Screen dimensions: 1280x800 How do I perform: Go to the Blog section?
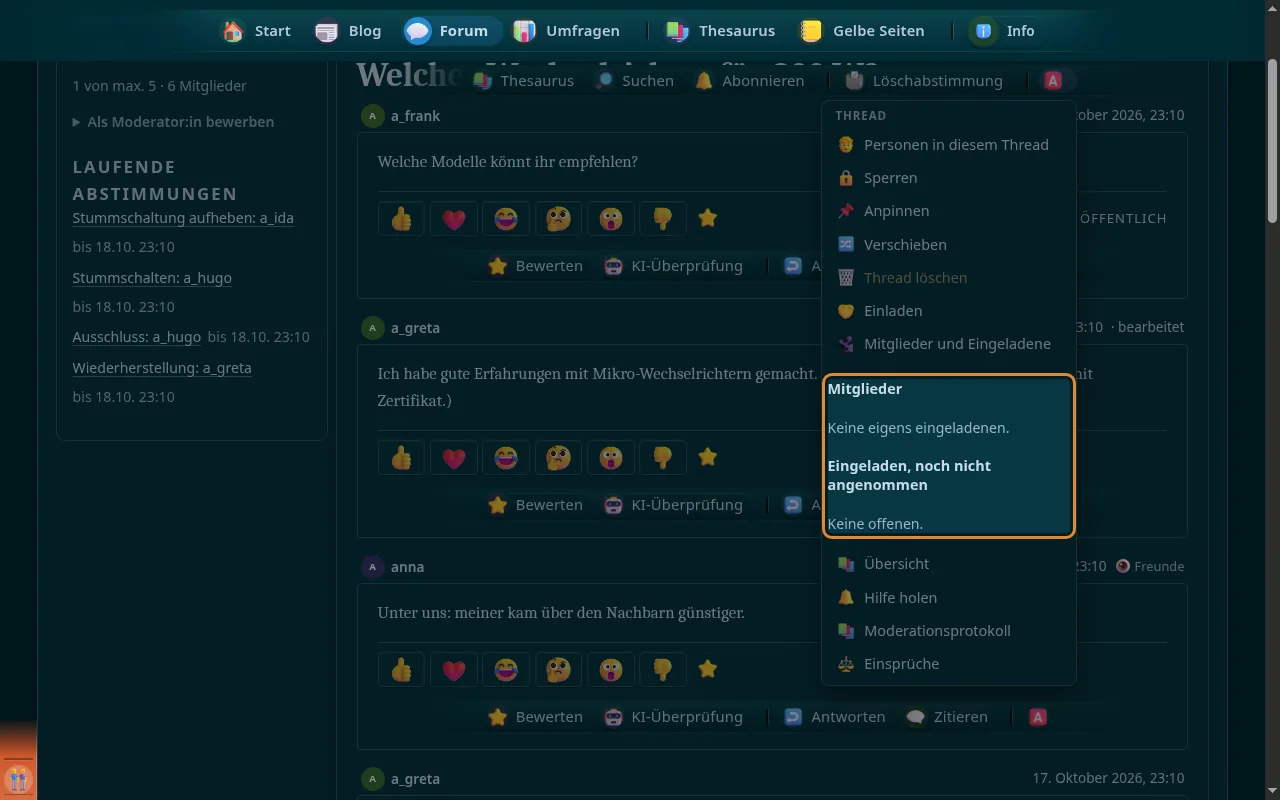[x=348, y=31]
